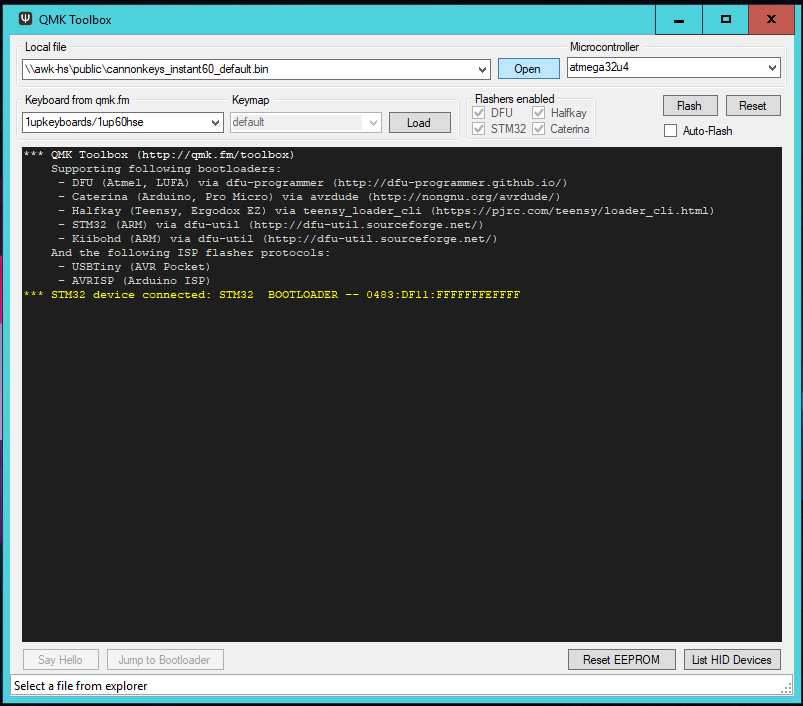Toggle the DFU flasher checkbox

coord(479,113)
